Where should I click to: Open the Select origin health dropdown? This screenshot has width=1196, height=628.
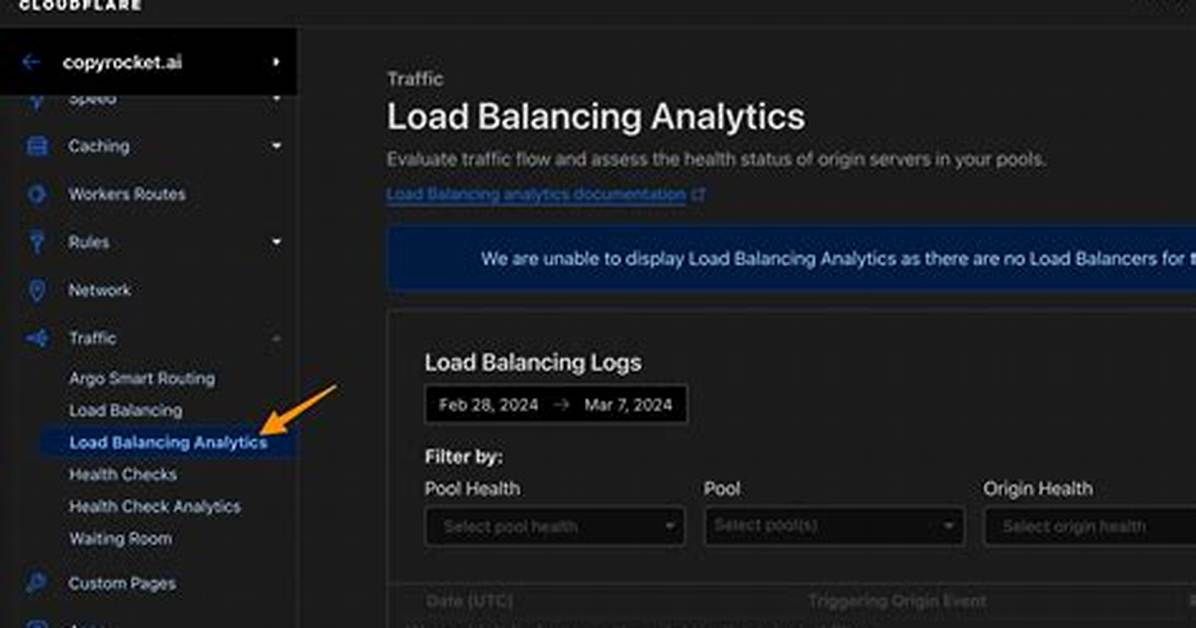pyautogui.click(x=1090, y=526)
